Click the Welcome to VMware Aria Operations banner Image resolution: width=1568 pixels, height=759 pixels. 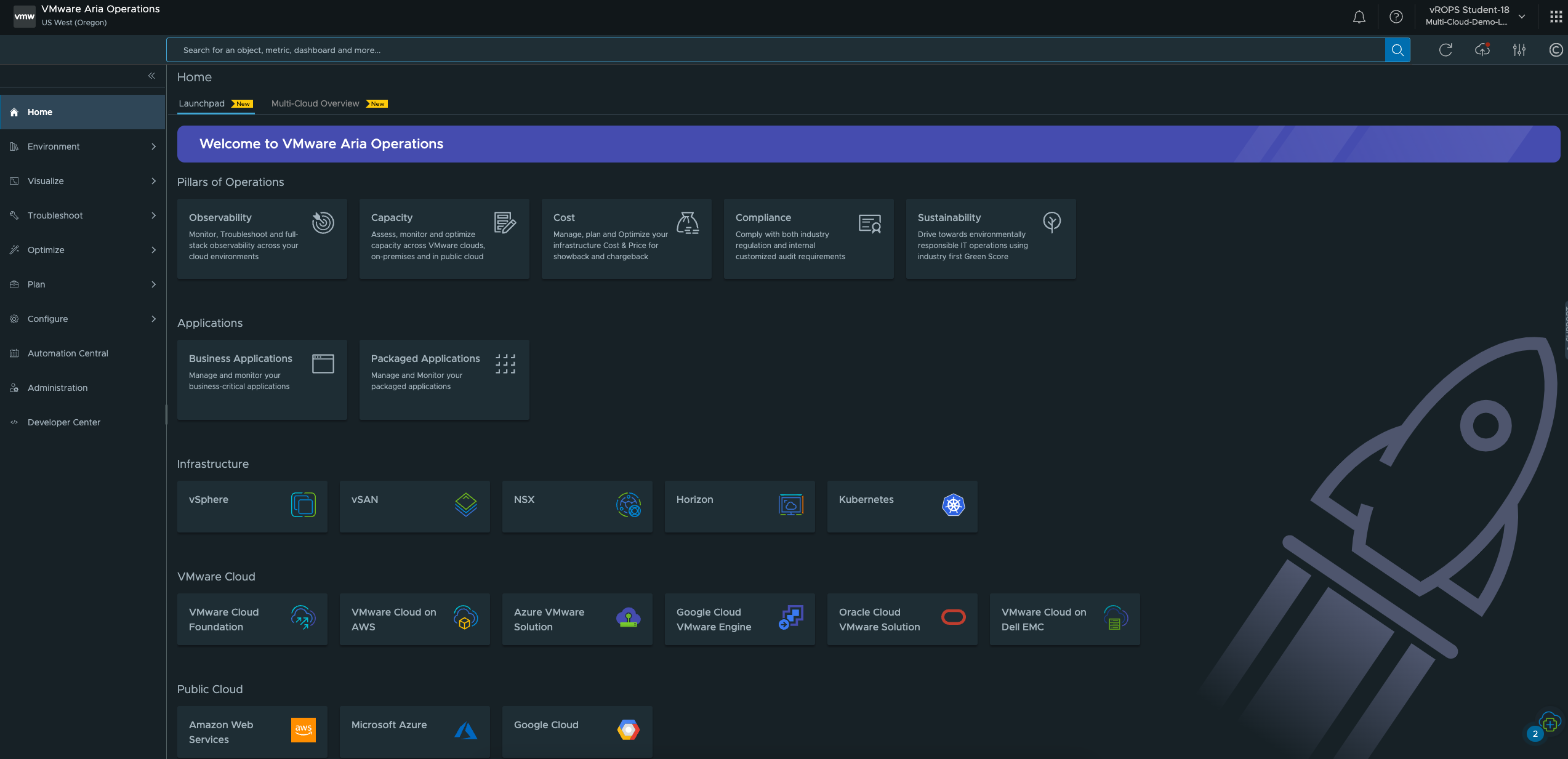tap(869, 144)
